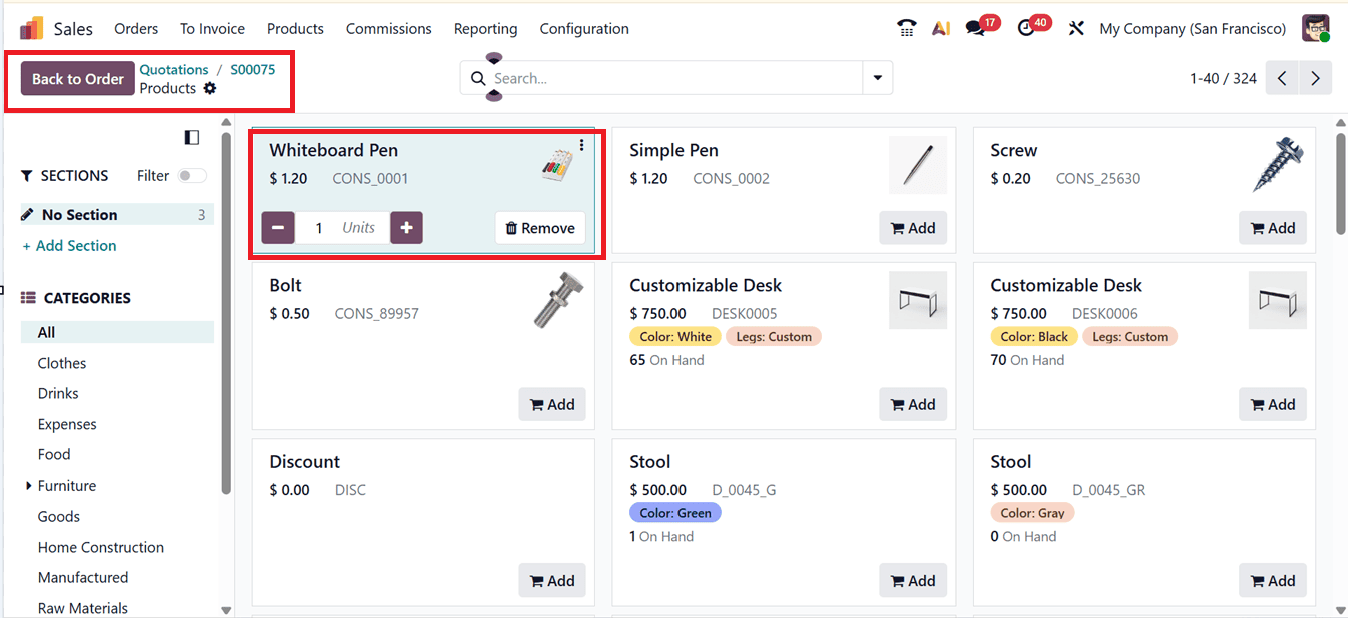Screen dimensions: 1348x618
Task: Open the apps menu via the Sales logo
Action: click(x=30, y=28)
